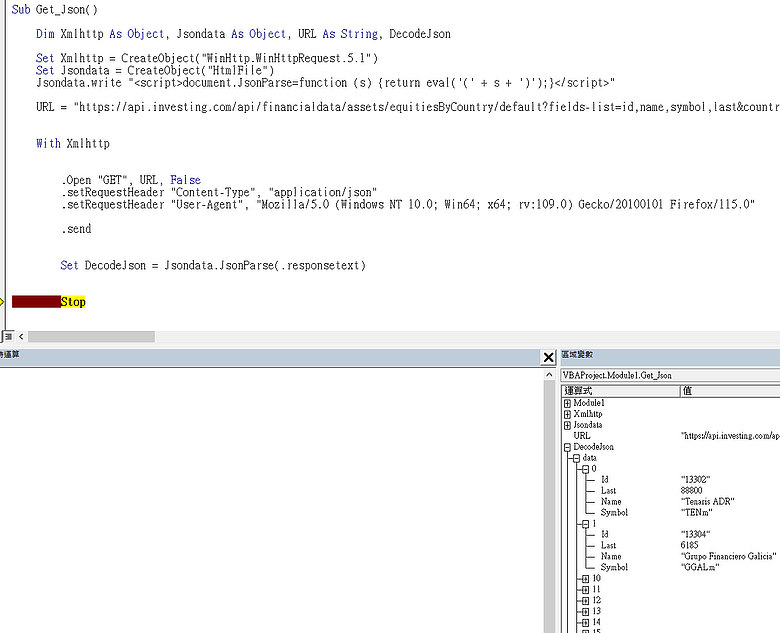Click the 值 column header

[x=730, y=391]
